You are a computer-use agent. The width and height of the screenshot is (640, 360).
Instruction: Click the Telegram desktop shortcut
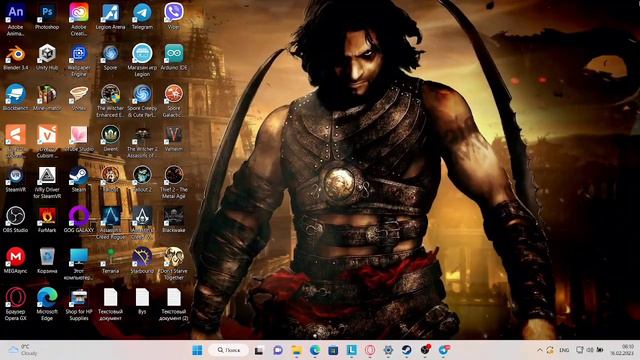click(x=142, y=16)
